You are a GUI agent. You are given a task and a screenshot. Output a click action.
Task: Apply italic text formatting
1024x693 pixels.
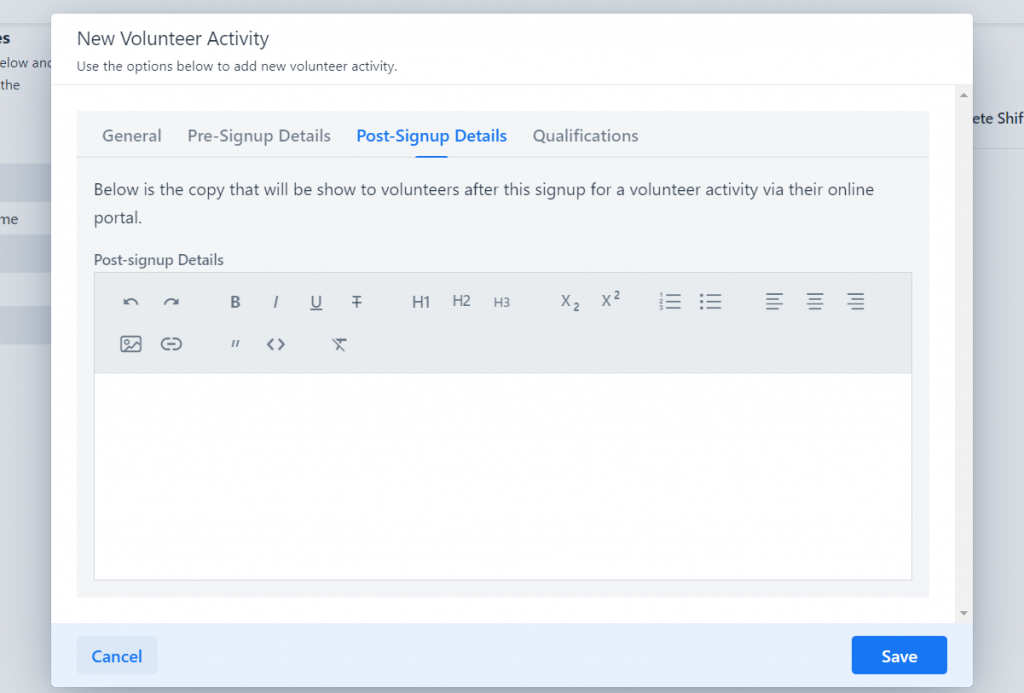[276, 302]
